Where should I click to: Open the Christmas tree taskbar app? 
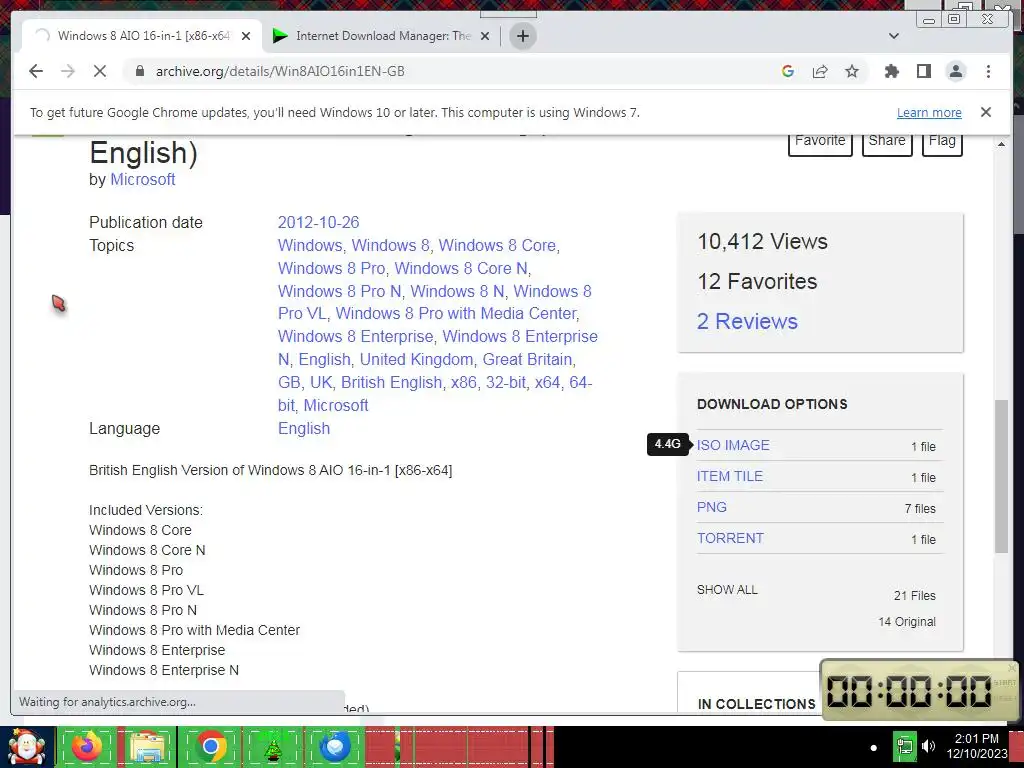(272, 747)
